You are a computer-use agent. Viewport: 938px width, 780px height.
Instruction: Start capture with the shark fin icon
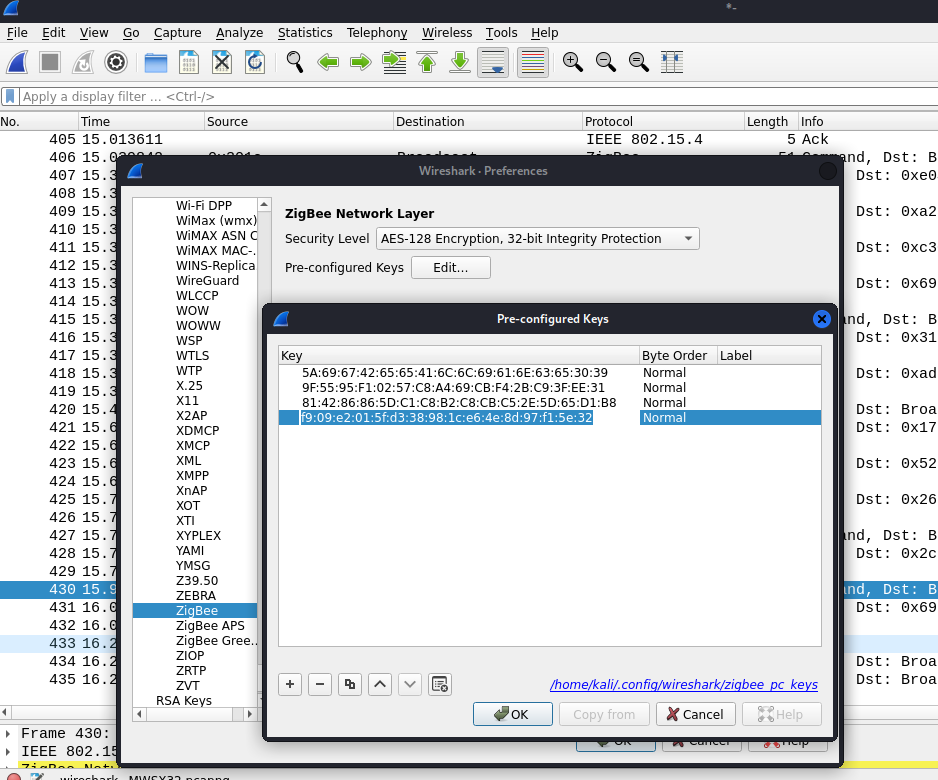17,62
